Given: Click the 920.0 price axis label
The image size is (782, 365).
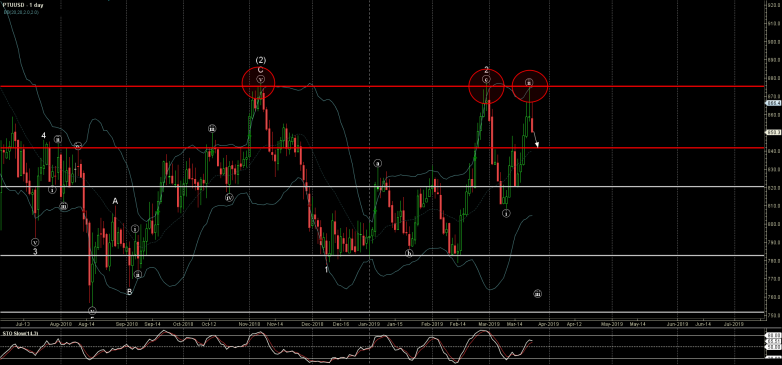Looking at the screenshot, I should point(775,5).
